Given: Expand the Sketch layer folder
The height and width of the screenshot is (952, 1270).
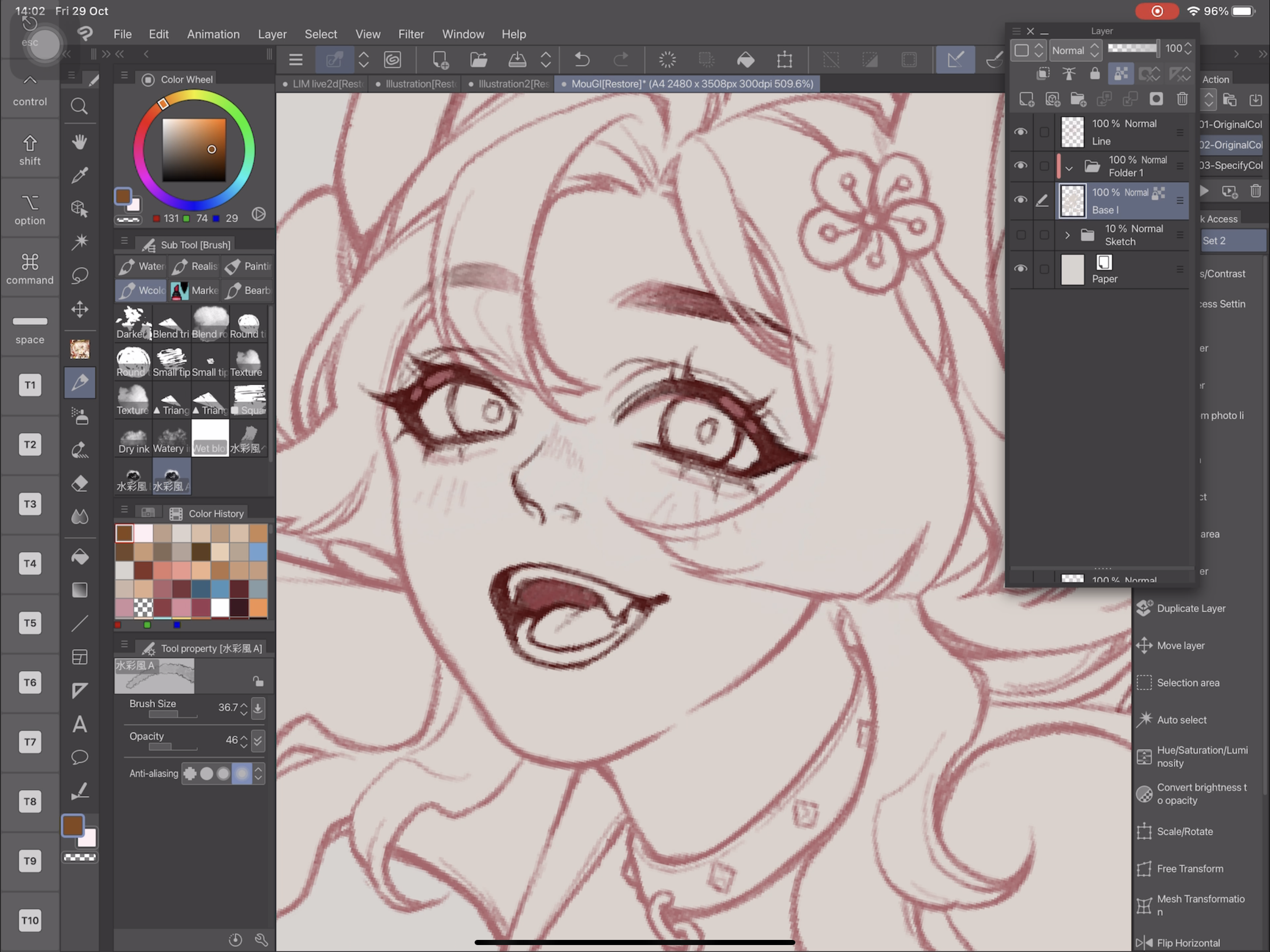Looking at the screenshot, I should click(1067, 235).
